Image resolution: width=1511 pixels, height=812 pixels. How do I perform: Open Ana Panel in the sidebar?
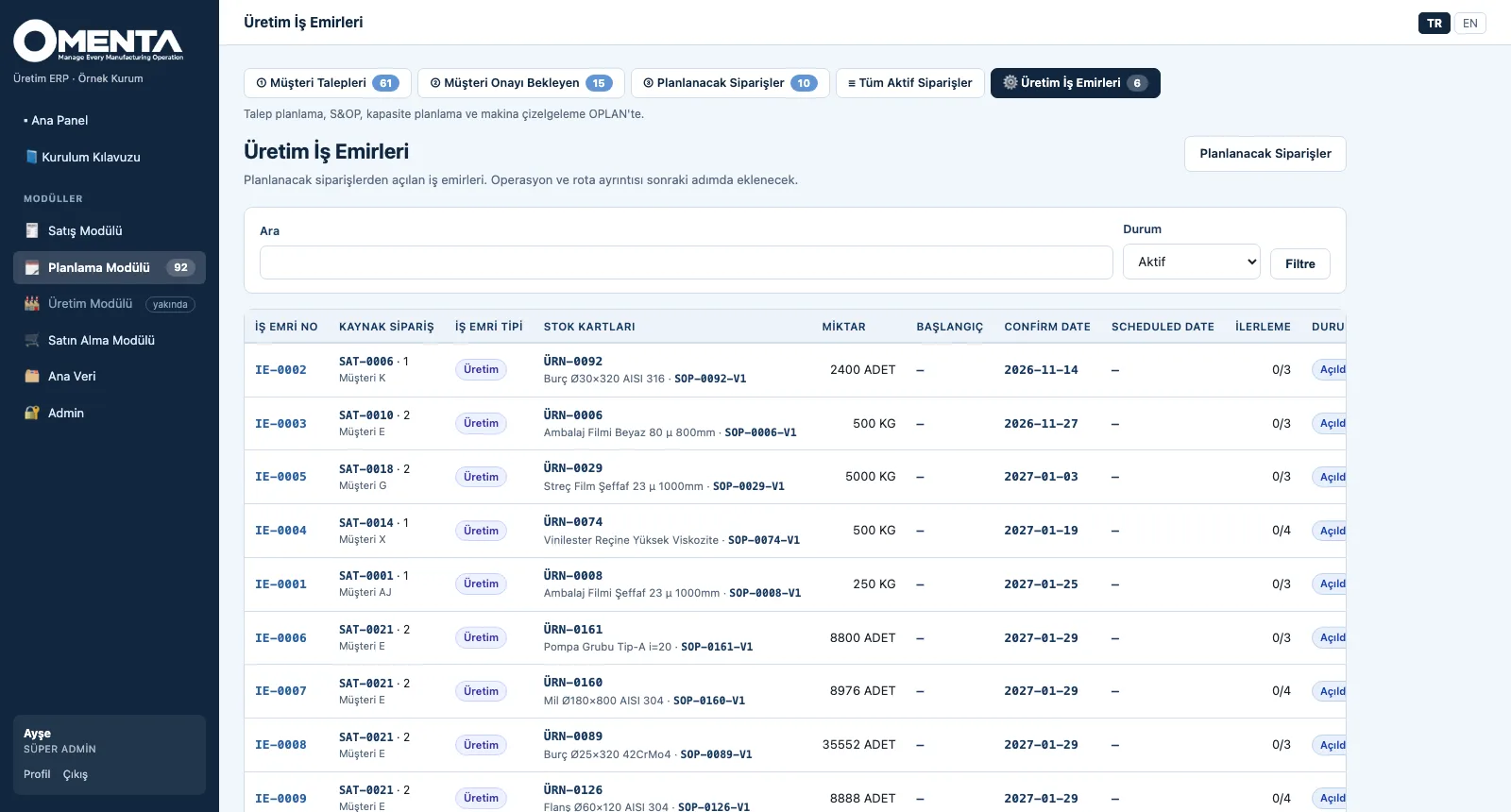point(110,120)
